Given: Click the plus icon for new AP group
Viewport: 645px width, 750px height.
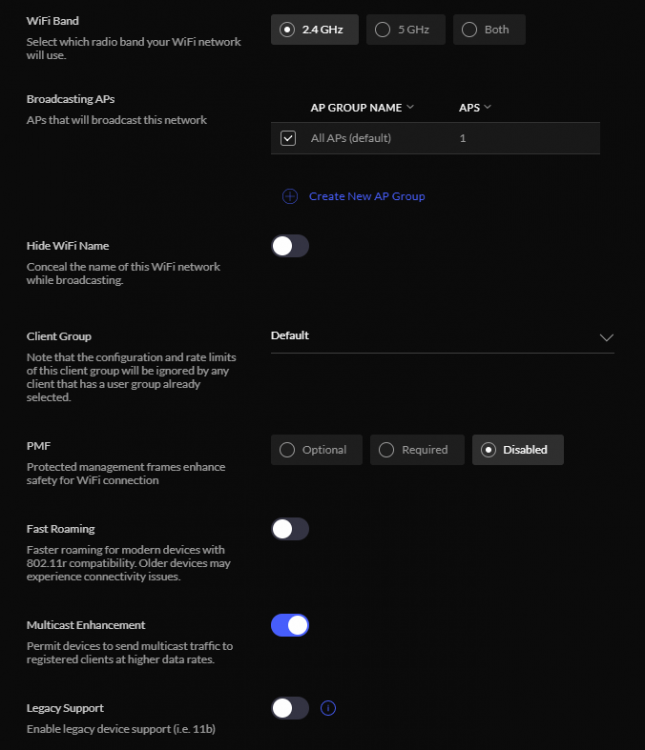Looking at the screenshot, I should (x=290, y=196).
